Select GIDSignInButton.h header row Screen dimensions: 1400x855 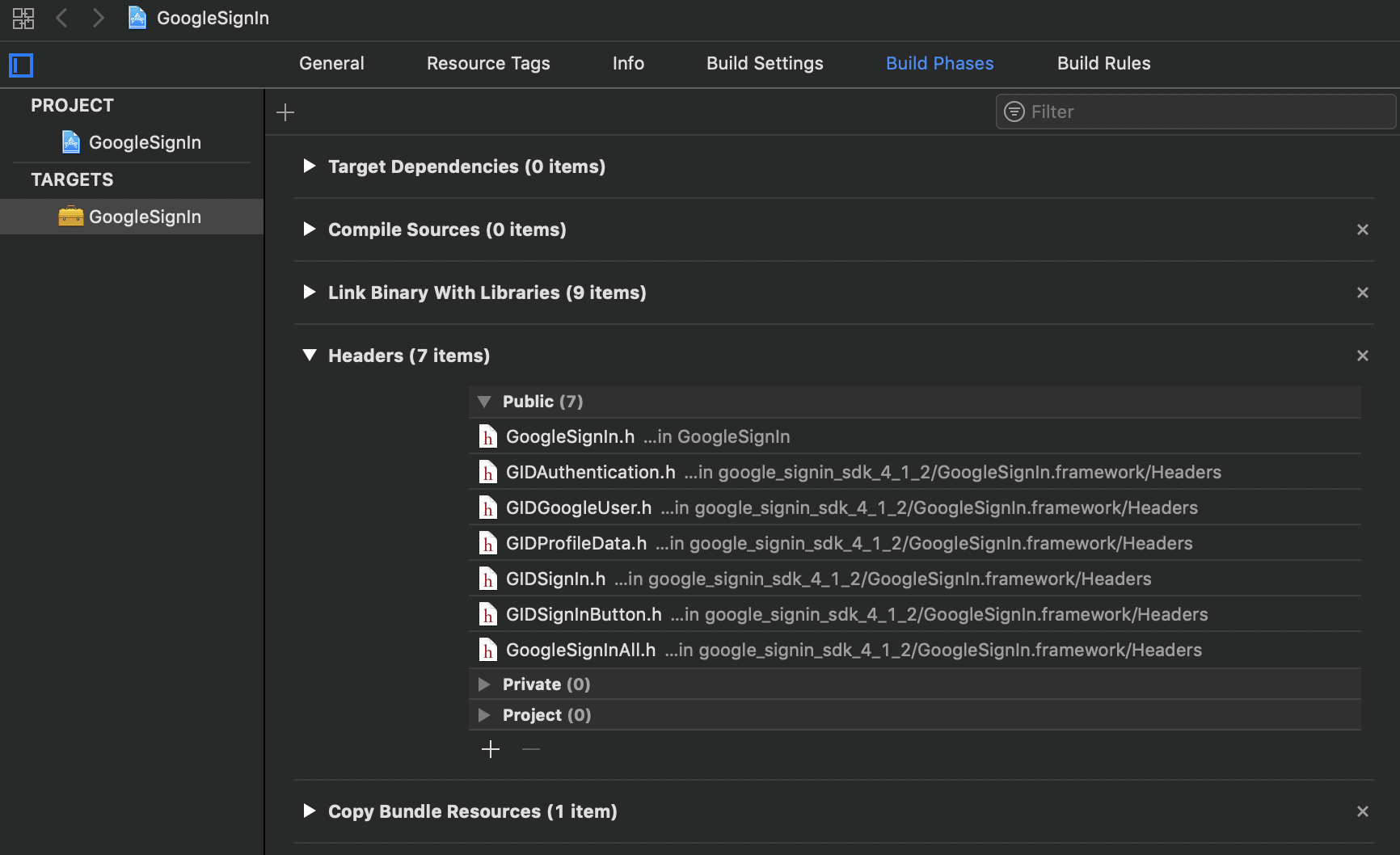pyautogui.click(x=915, y=614)
